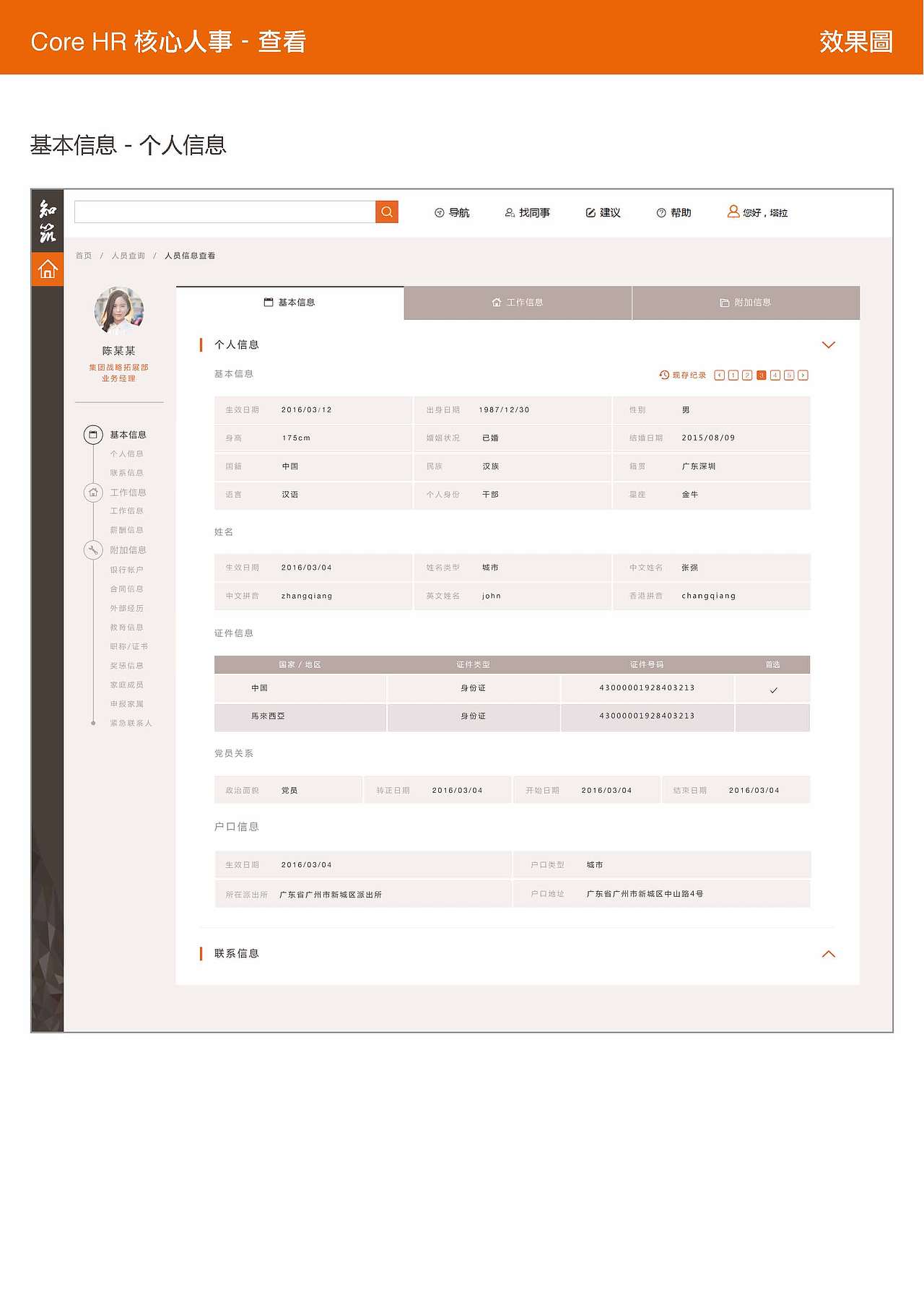Image resolution: width=924 pixels, height=1307 pixels.
Task: Select 奖惩信息 in the sidebar
Action: pos(127,666)
